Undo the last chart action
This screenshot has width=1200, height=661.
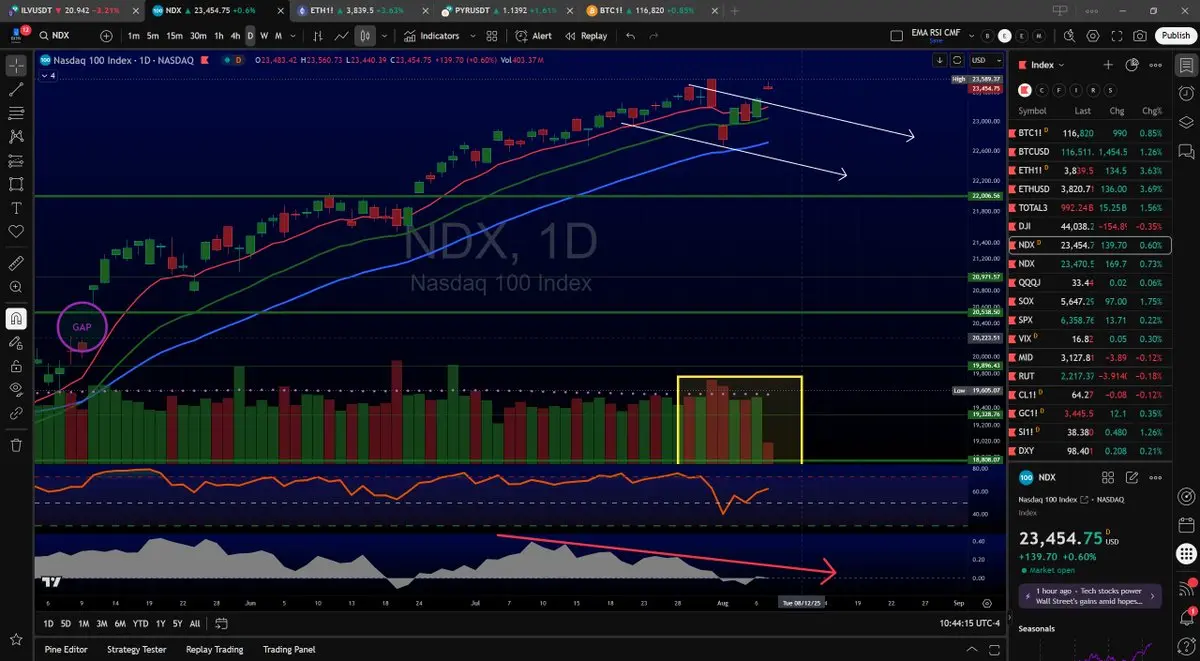tap(630, 36)
